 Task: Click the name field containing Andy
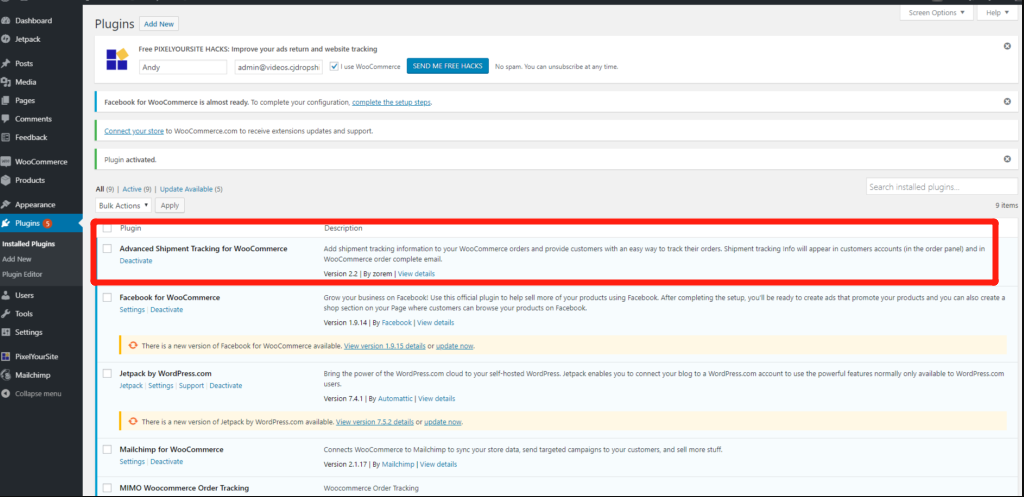click(x=183, y=67)
